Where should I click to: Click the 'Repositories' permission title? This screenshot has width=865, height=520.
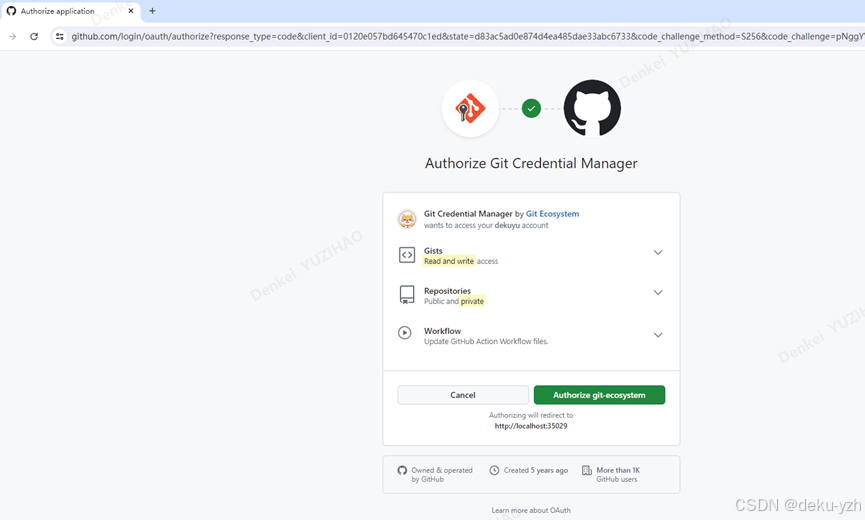(x=447, y=291)
